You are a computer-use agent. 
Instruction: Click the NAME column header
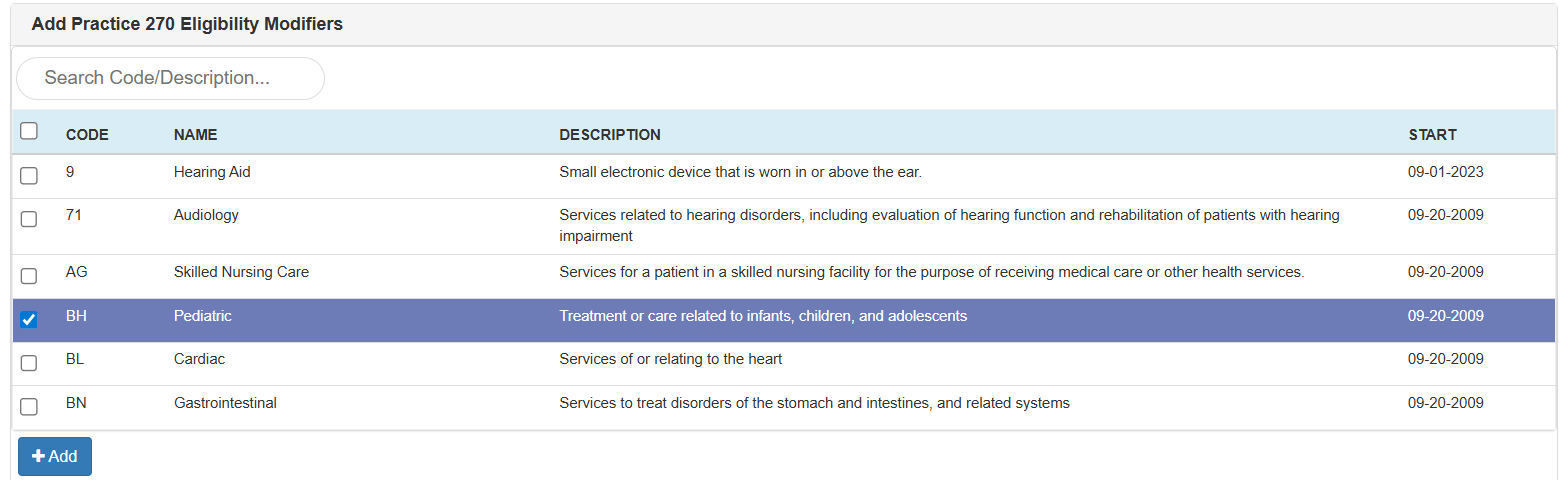(x=195, y=135)
